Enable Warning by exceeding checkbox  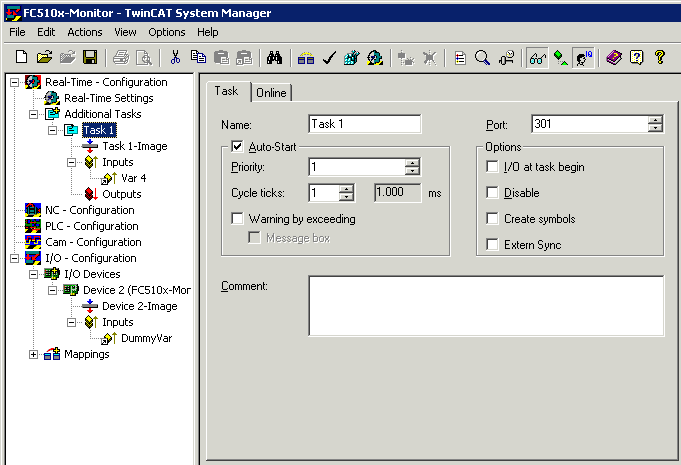click(x=237, y=218)
